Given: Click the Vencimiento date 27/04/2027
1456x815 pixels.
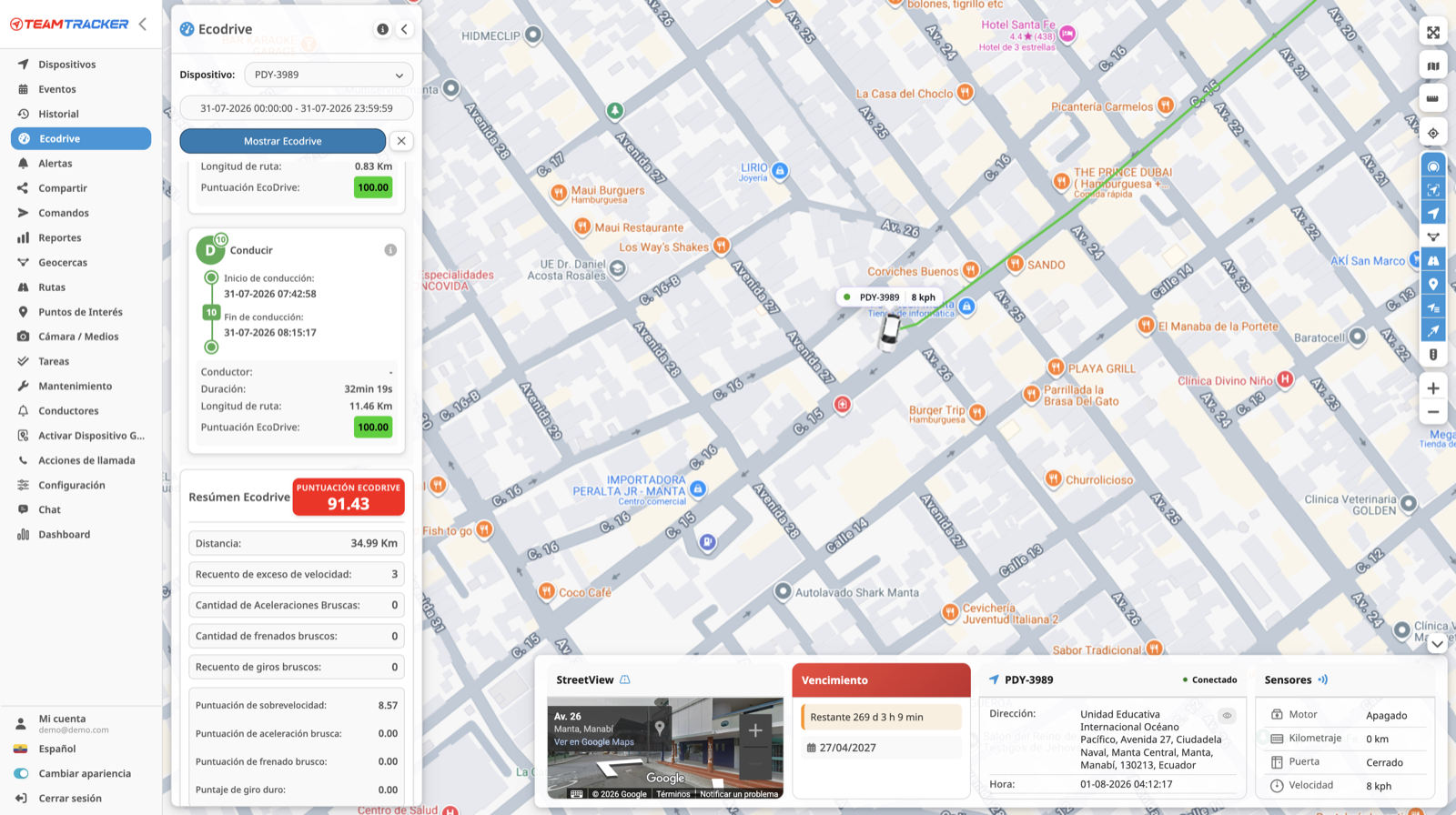Looking at the screenshot, I should 847,748.
